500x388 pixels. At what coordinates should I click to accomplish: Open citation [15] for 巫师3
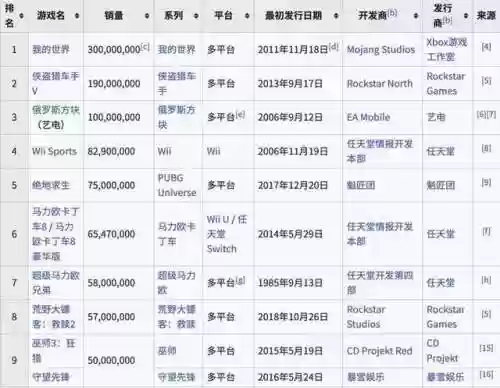(x=486, y=348)
